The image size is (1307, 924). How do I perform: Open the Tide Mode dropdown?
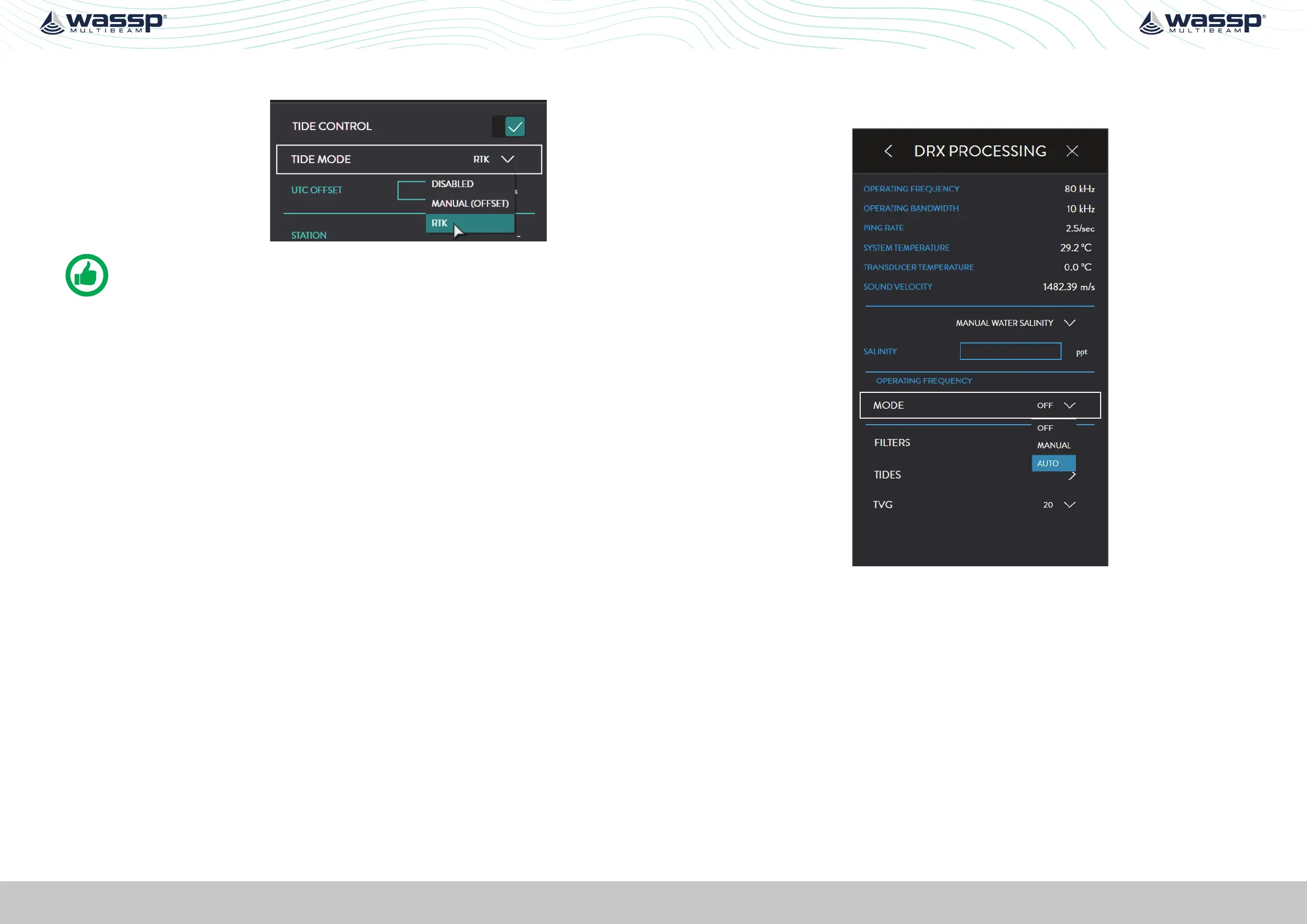pyautogui.click(x=507, y=160)
